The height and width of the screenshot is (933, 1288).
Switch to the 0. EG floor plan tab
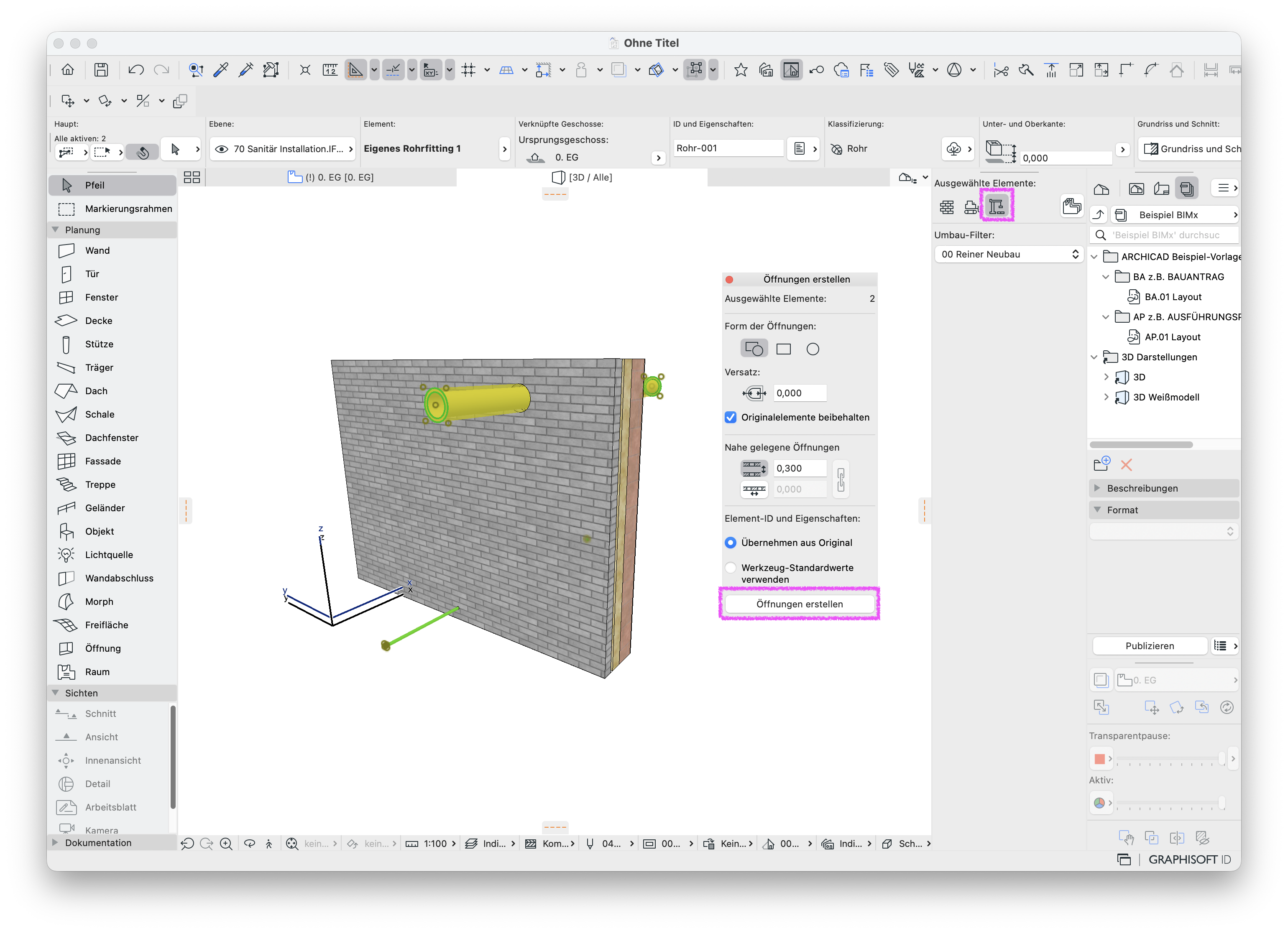[332, 177]
